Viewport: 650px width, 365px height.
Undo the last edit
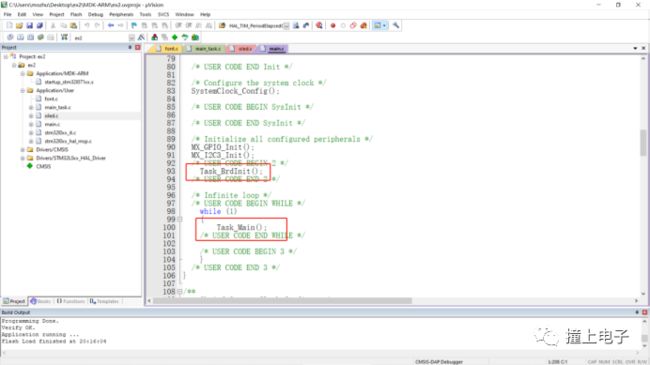tap(87, 26)
